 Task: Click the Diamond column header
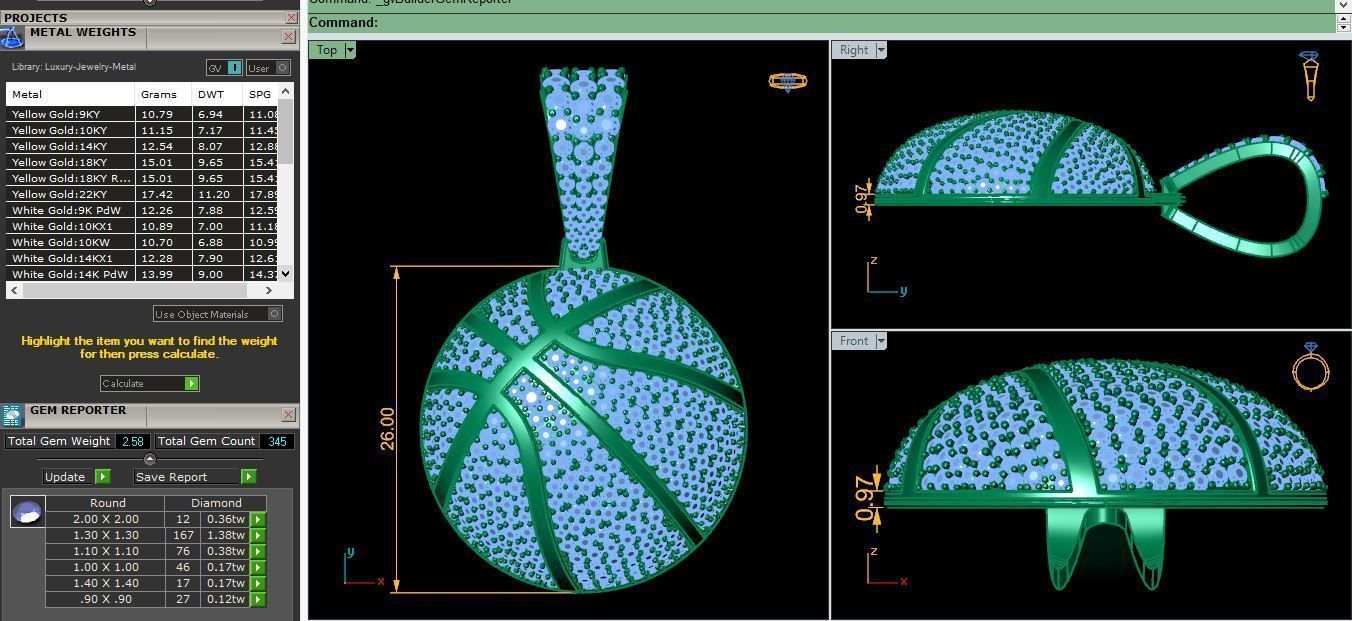(x=216, y=503)
